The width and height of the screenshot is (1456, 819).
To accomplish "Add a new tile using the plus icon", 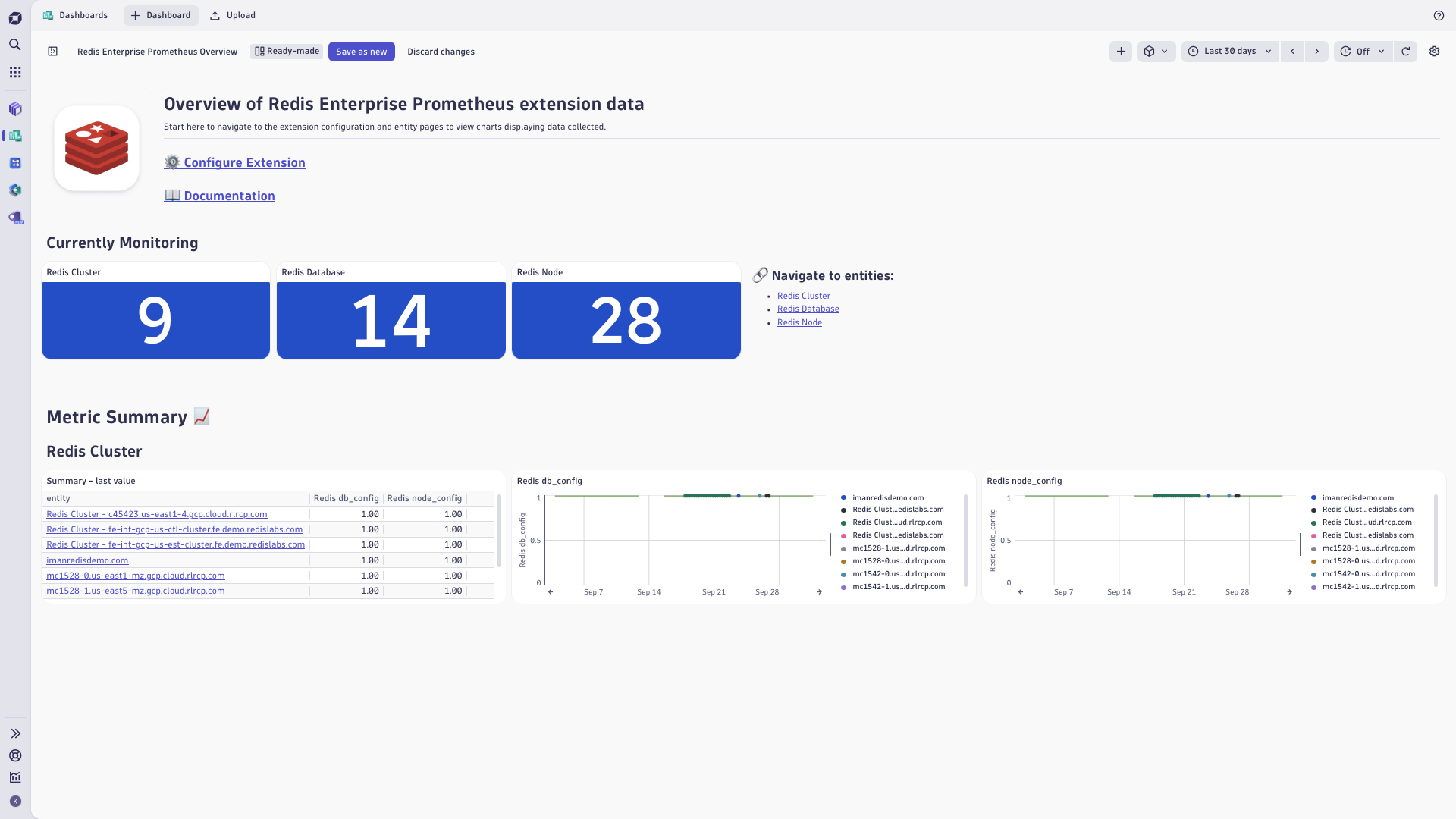I will coord(1120,52).
